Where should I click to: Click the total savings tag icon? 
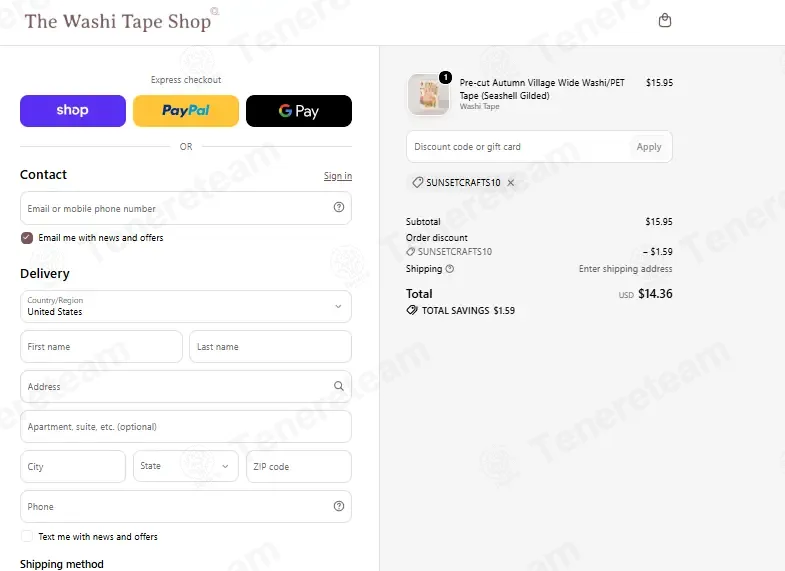(x=412, y=310)
